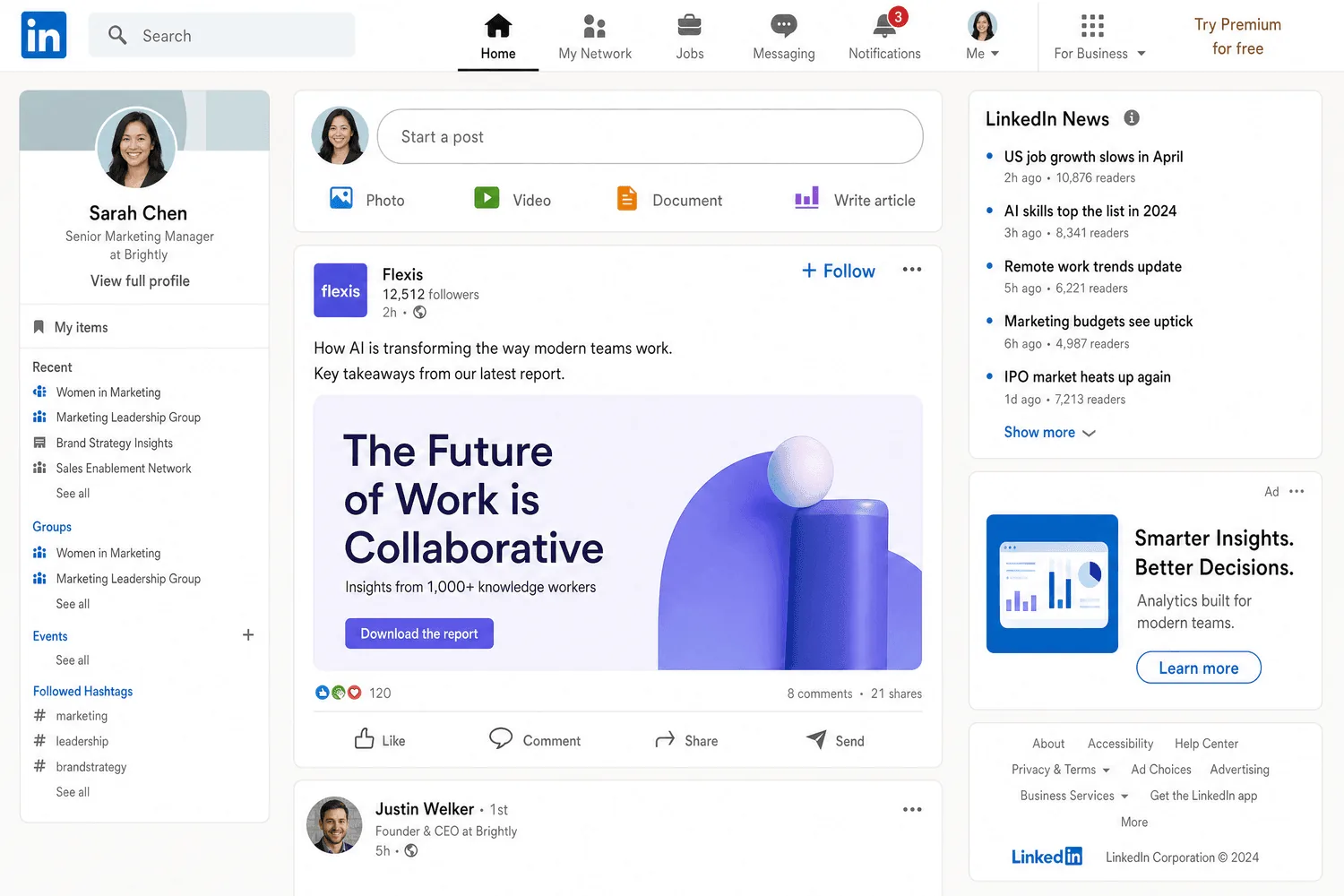Open Messaging from the top navigation
This screenshot has width=1344, height=896.
(784, 37)
